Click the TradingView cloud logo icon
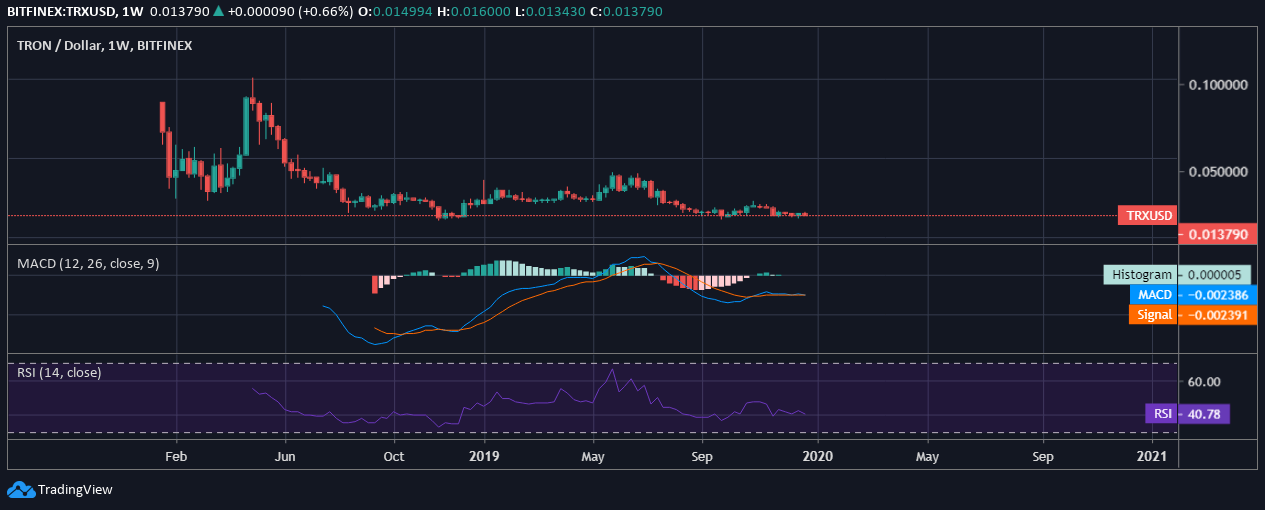 pos(20,489)
